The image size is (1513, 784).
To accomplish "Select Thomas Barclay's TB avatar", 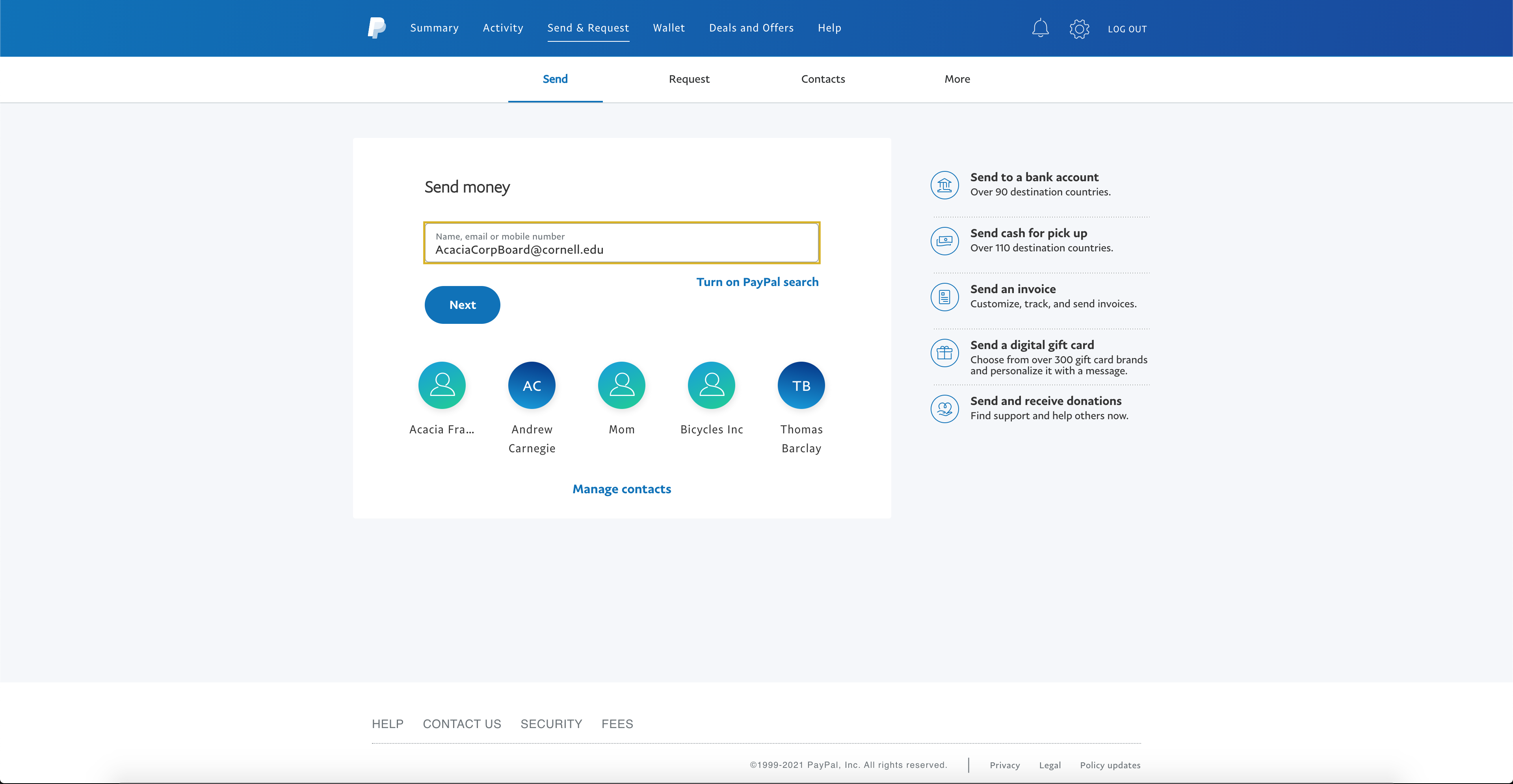I will [x=801, y=385].
